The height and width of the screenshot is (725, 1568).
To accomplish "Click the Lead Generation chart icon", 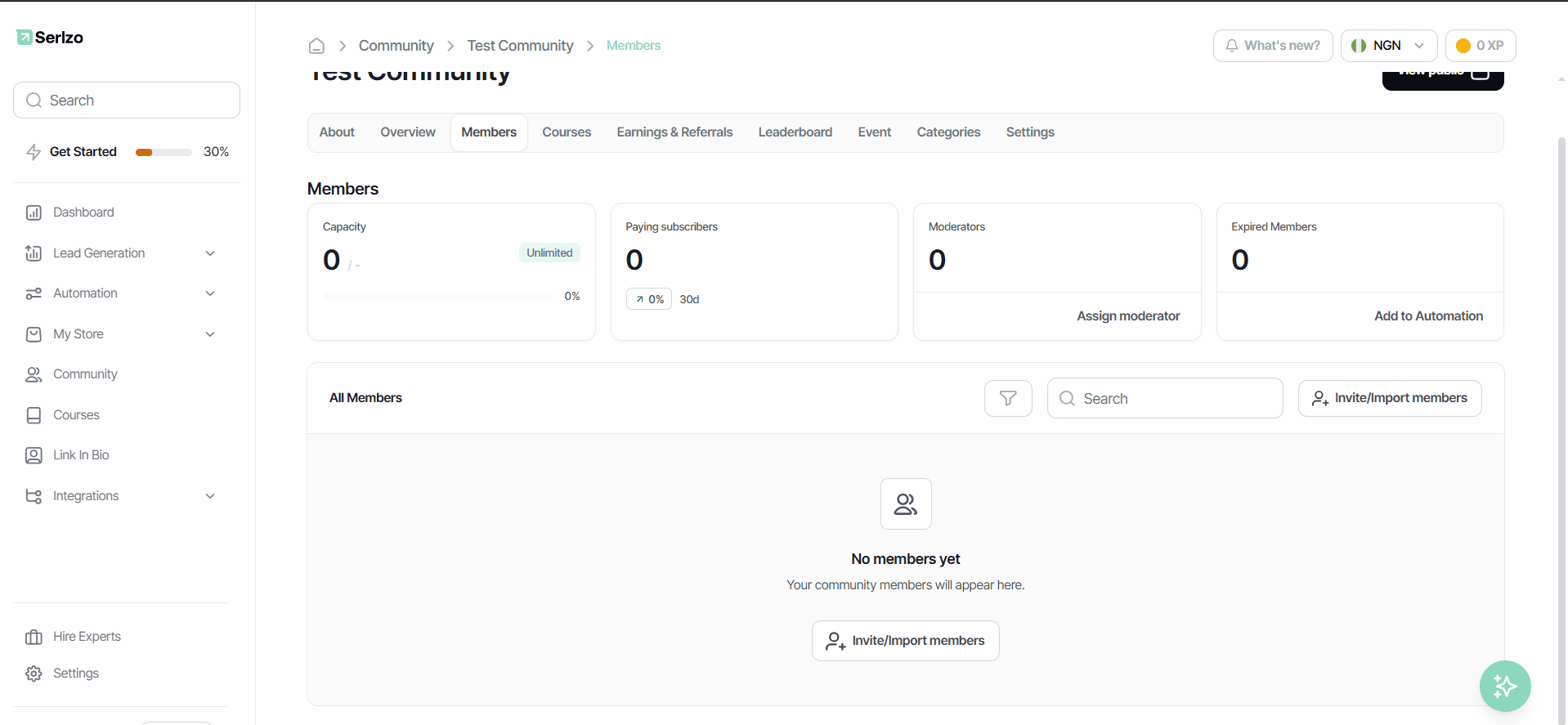I will pos(34,253).
